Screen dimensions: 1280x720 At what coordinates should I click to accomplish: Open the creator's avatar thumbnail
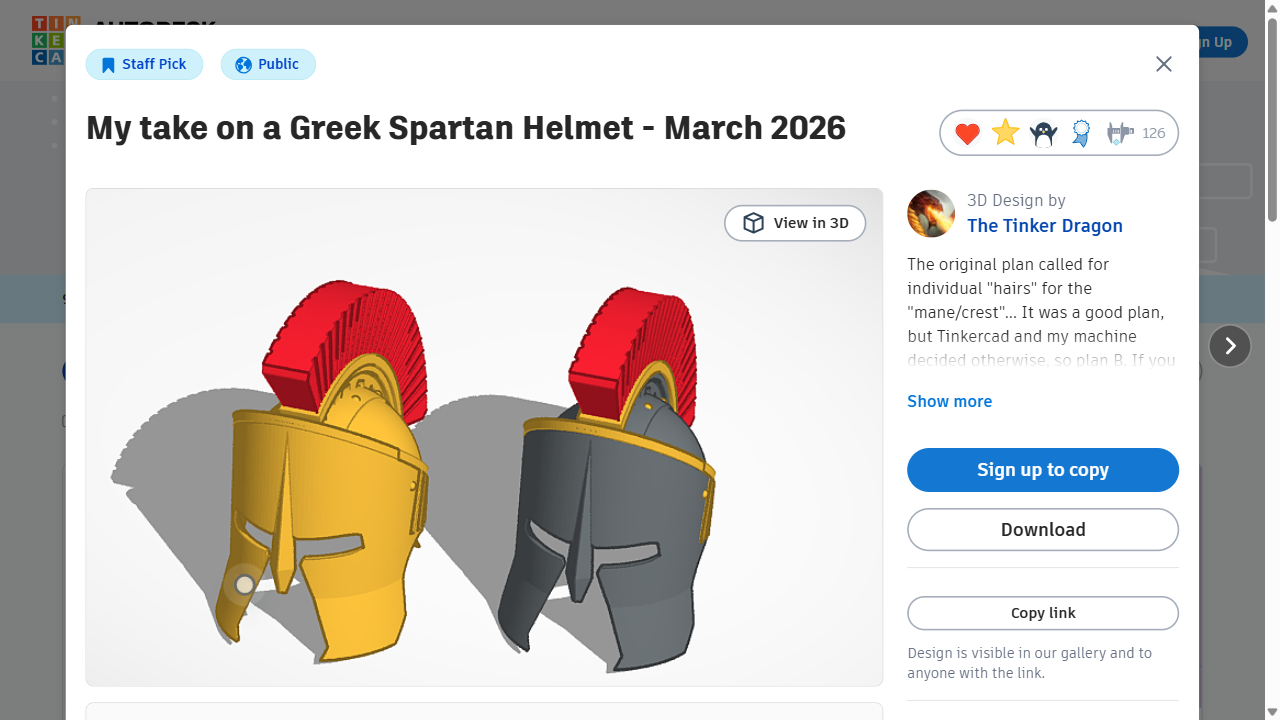931,213
